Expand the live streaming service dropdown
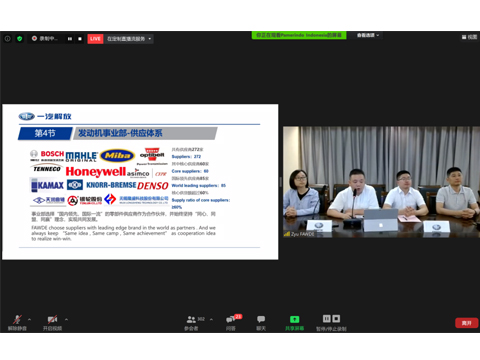The height and width of the screenshot is (360, 480). pos(150,39)
